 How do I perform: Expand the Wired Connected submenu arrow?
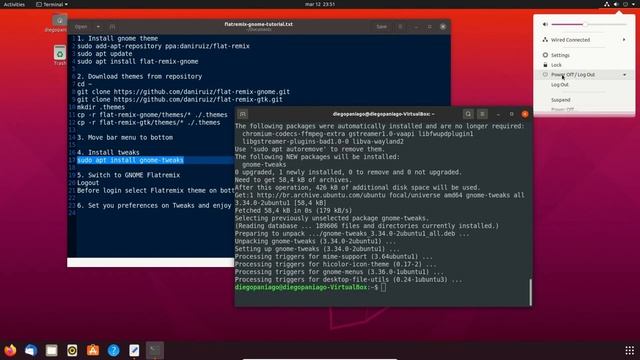624,40
